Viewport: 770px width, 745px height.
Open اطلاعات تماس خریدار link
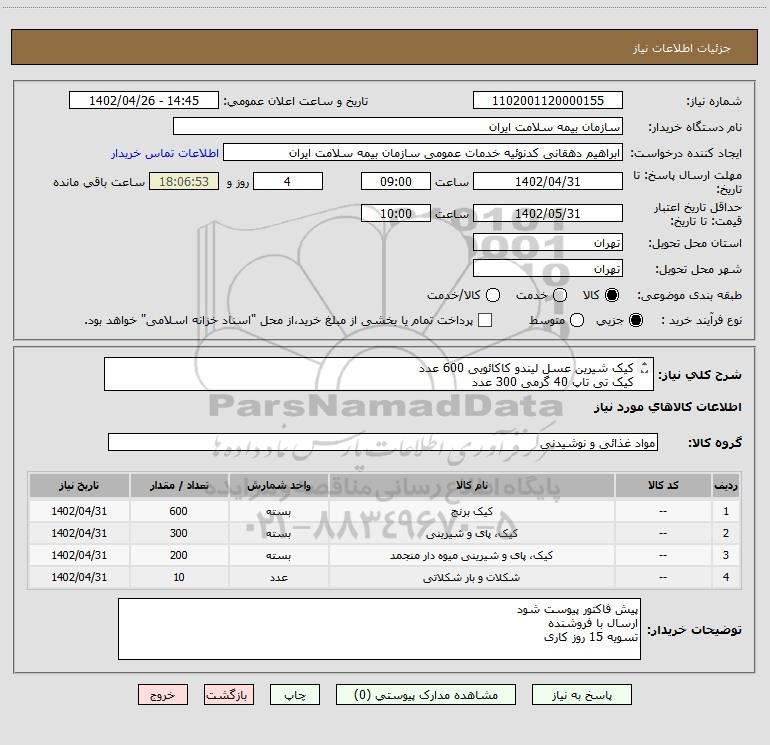165,153
